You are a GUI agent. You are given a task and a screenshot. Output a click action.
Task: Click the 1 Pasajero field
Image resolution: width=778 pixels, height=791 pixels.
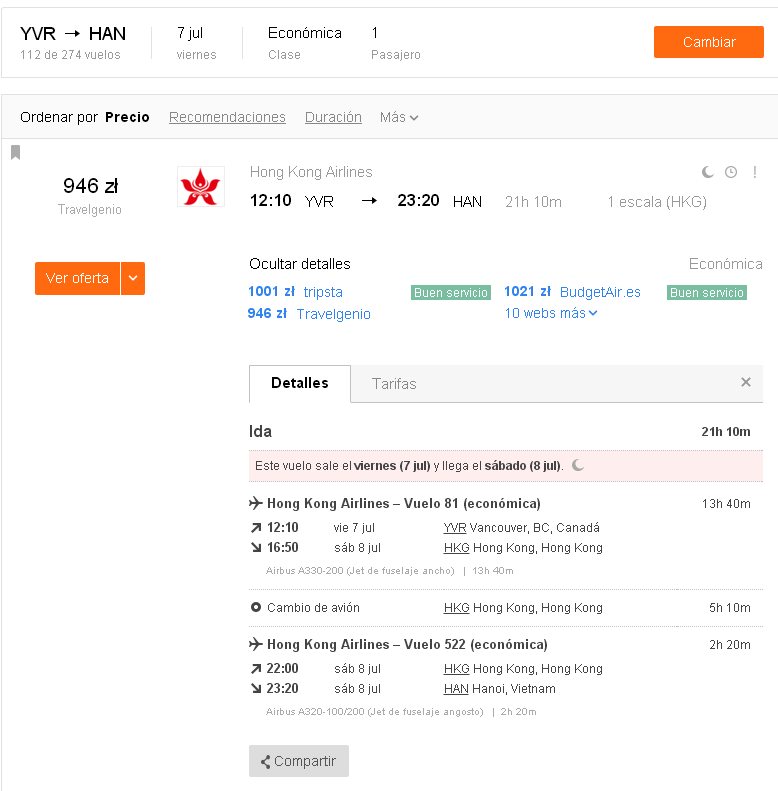(396, 42)
